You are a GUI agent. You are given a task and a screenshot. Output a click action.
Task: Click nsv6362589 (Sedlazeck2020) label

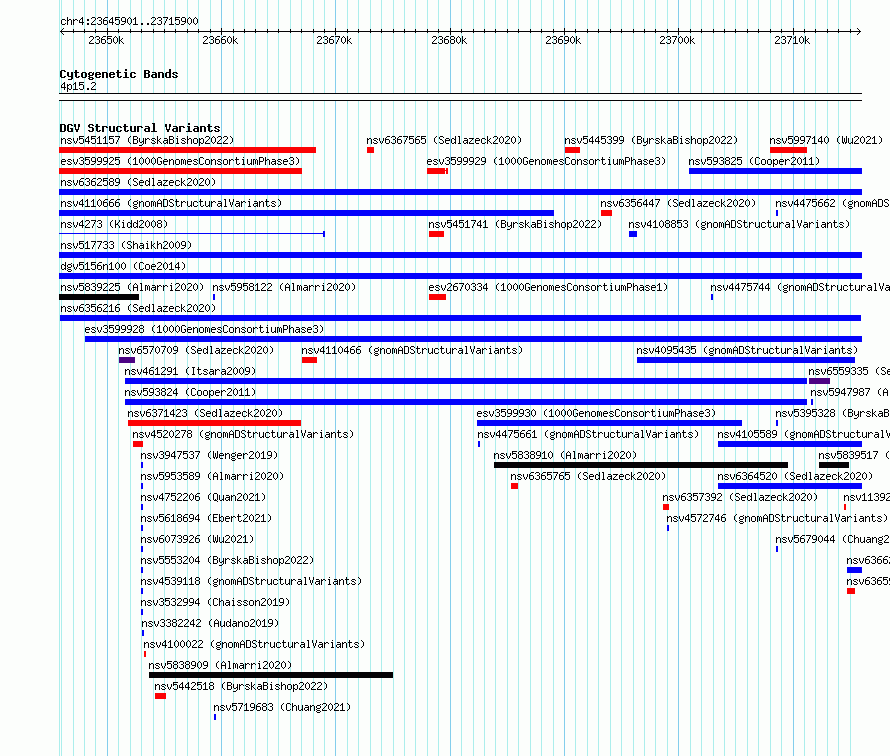138,182
